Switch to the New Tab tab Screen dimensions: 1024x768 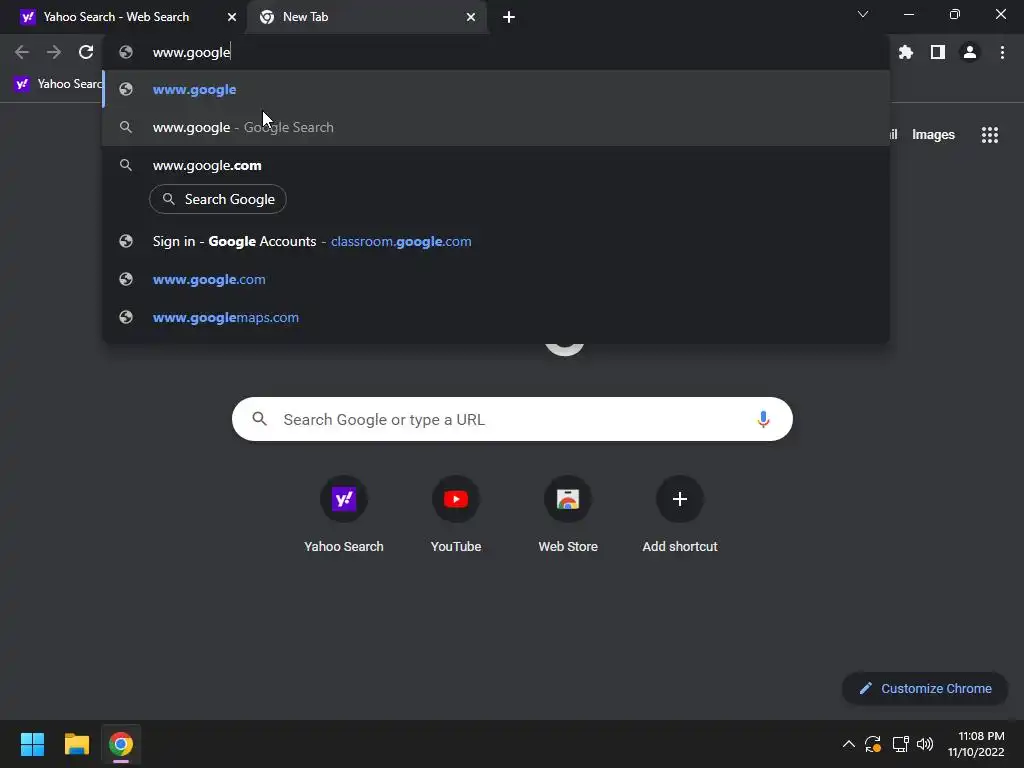[366, 17]
